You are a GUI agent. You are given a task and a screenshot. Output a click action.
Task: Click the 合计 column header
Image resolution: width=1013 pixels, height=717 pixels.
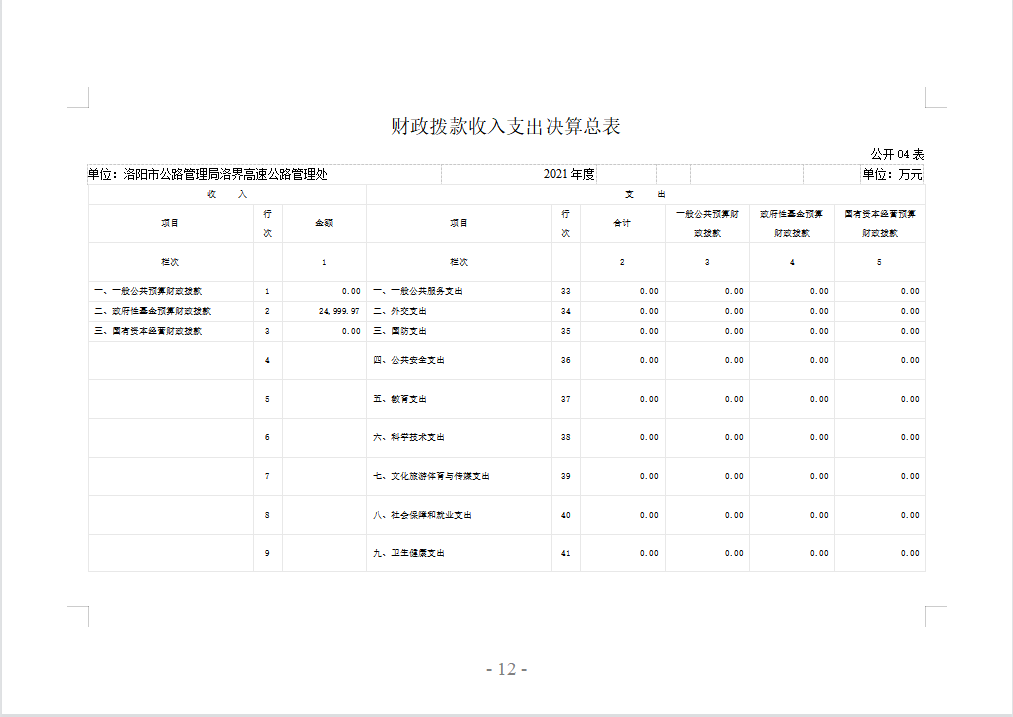pos(622,223)
